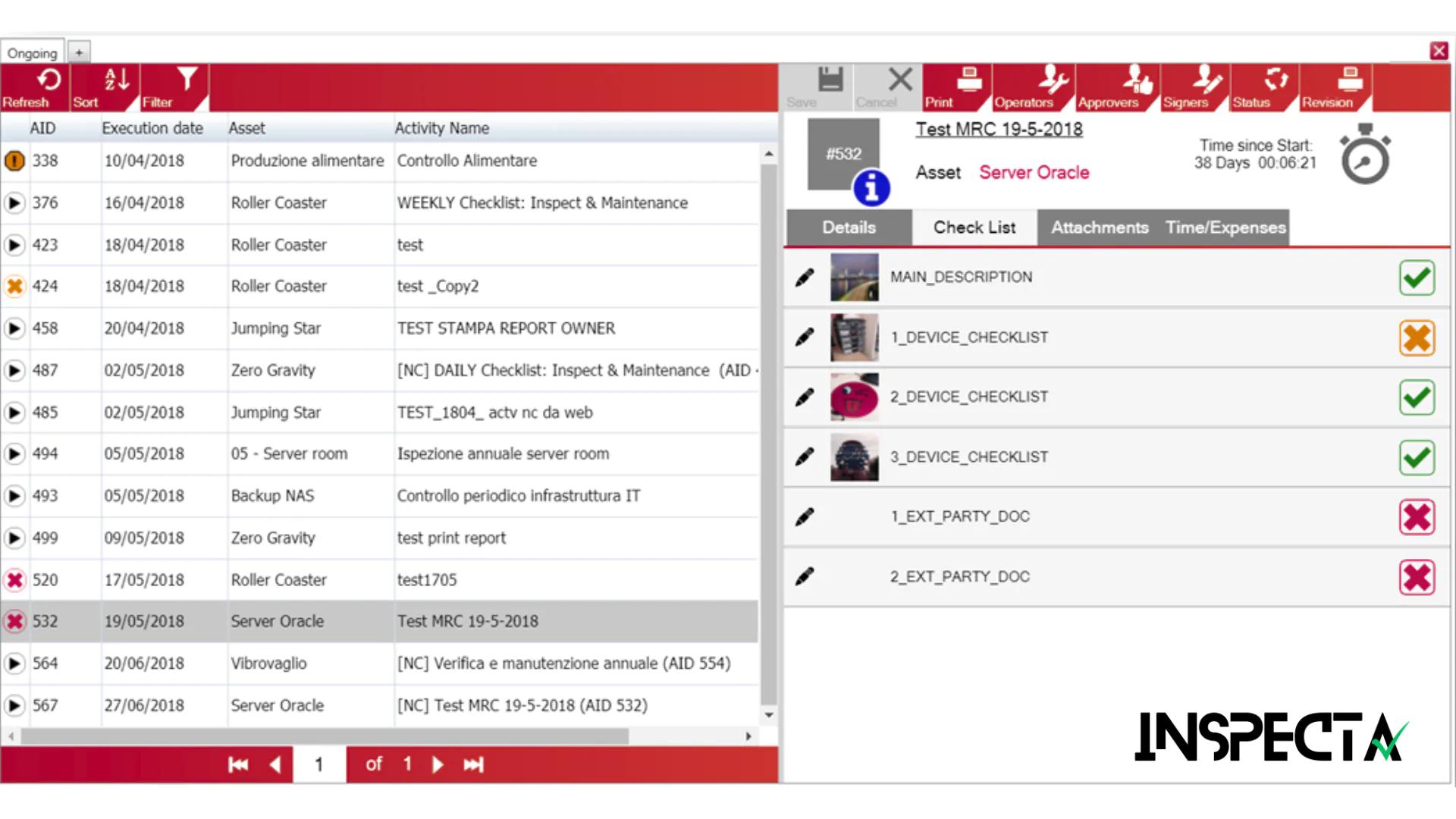Go to the last page of results
The image size is (1456, 819).
(473, 764)
